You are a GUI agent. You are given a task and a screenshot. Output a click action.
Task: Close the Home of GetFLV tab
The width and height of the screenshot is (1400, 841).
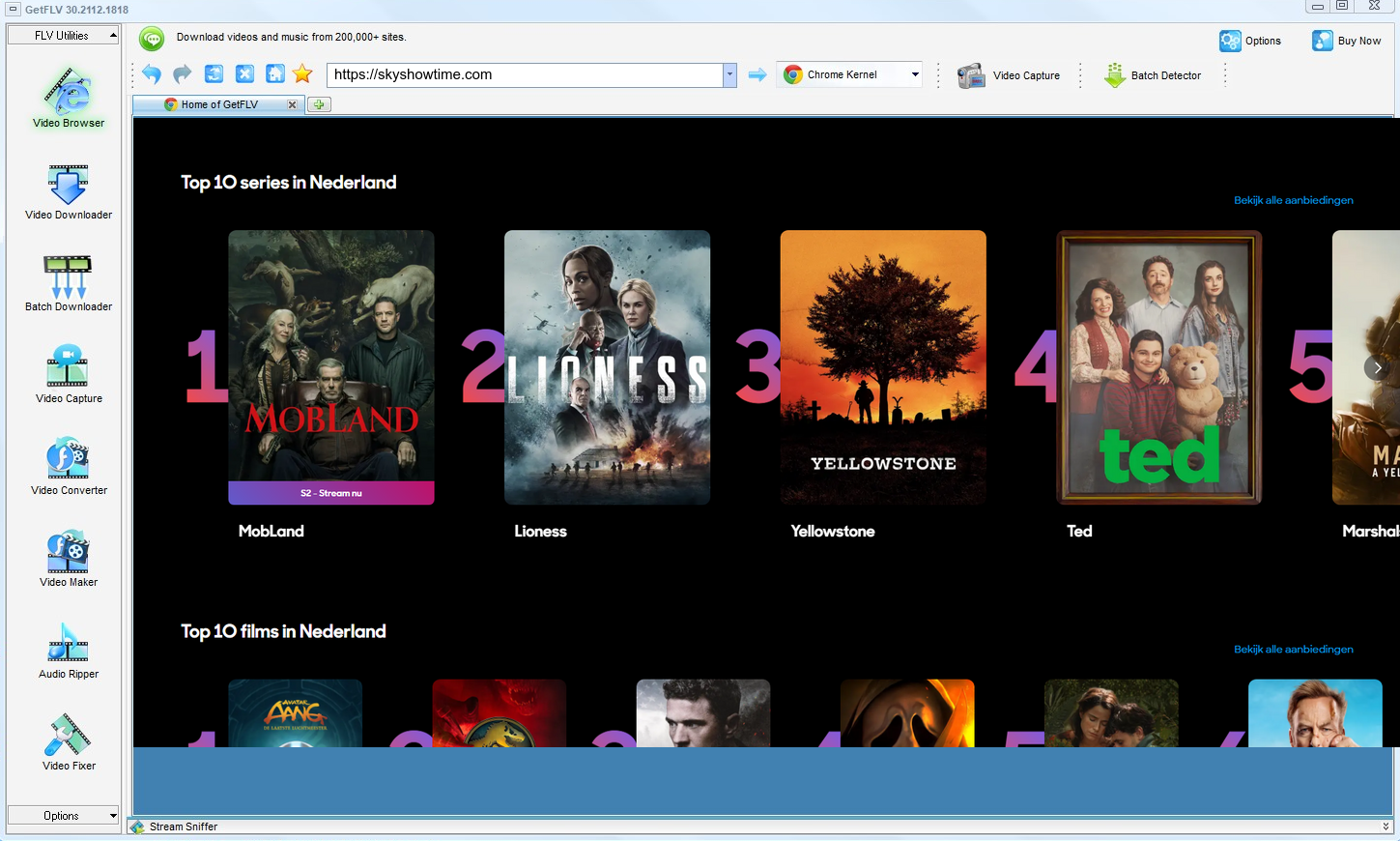[x=292, y=104]
